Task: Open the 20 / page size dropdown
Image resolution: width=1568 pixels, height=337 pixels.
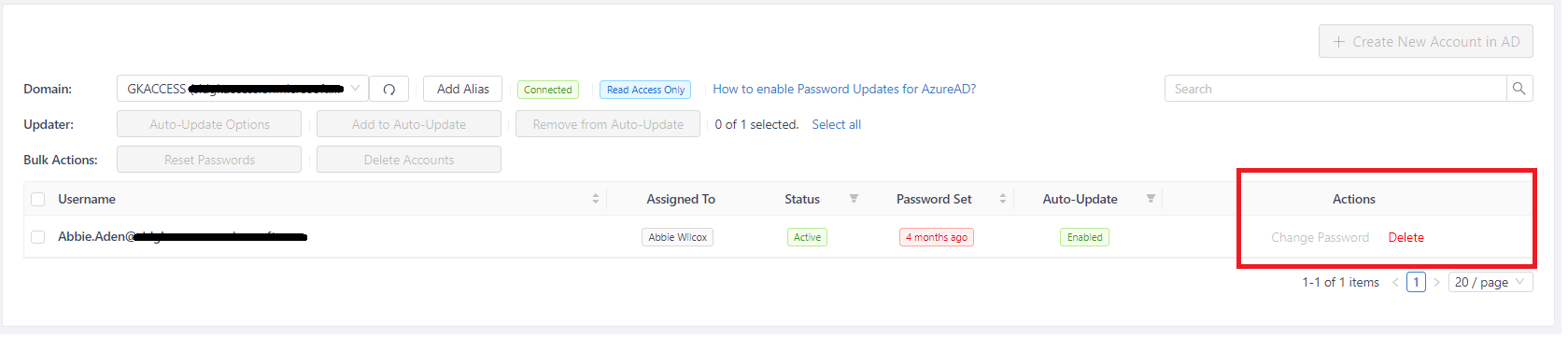Action: 1490,282
